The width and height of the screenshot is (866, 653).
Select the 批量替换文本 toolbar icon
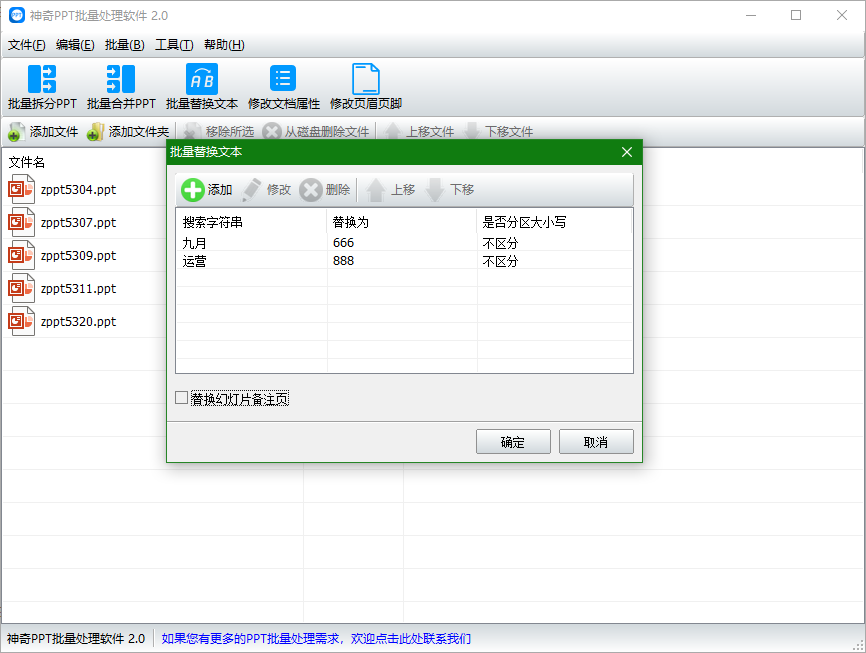[x=201, y=80]
